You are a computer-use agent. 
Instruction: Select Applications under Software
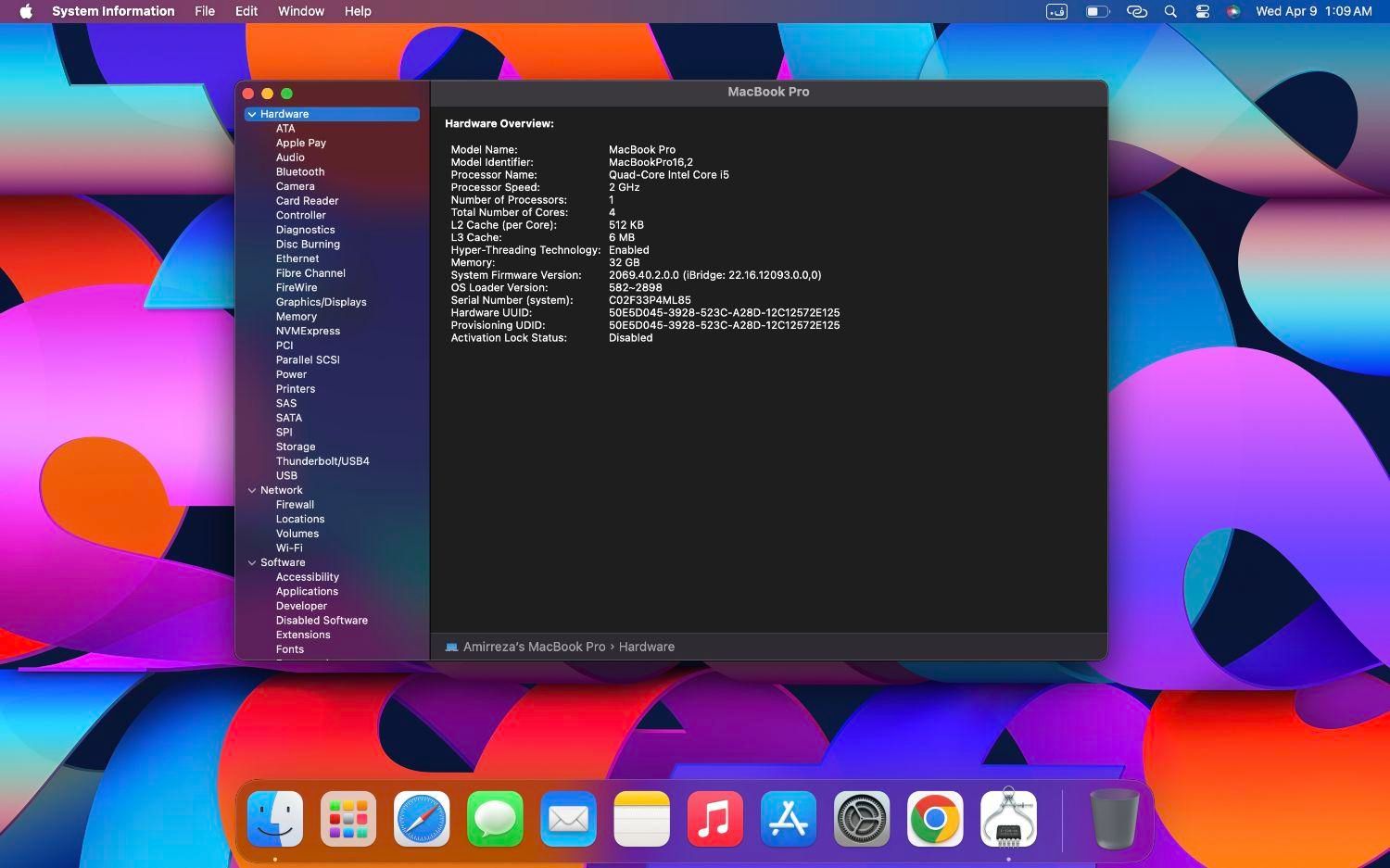pos(307,591)
